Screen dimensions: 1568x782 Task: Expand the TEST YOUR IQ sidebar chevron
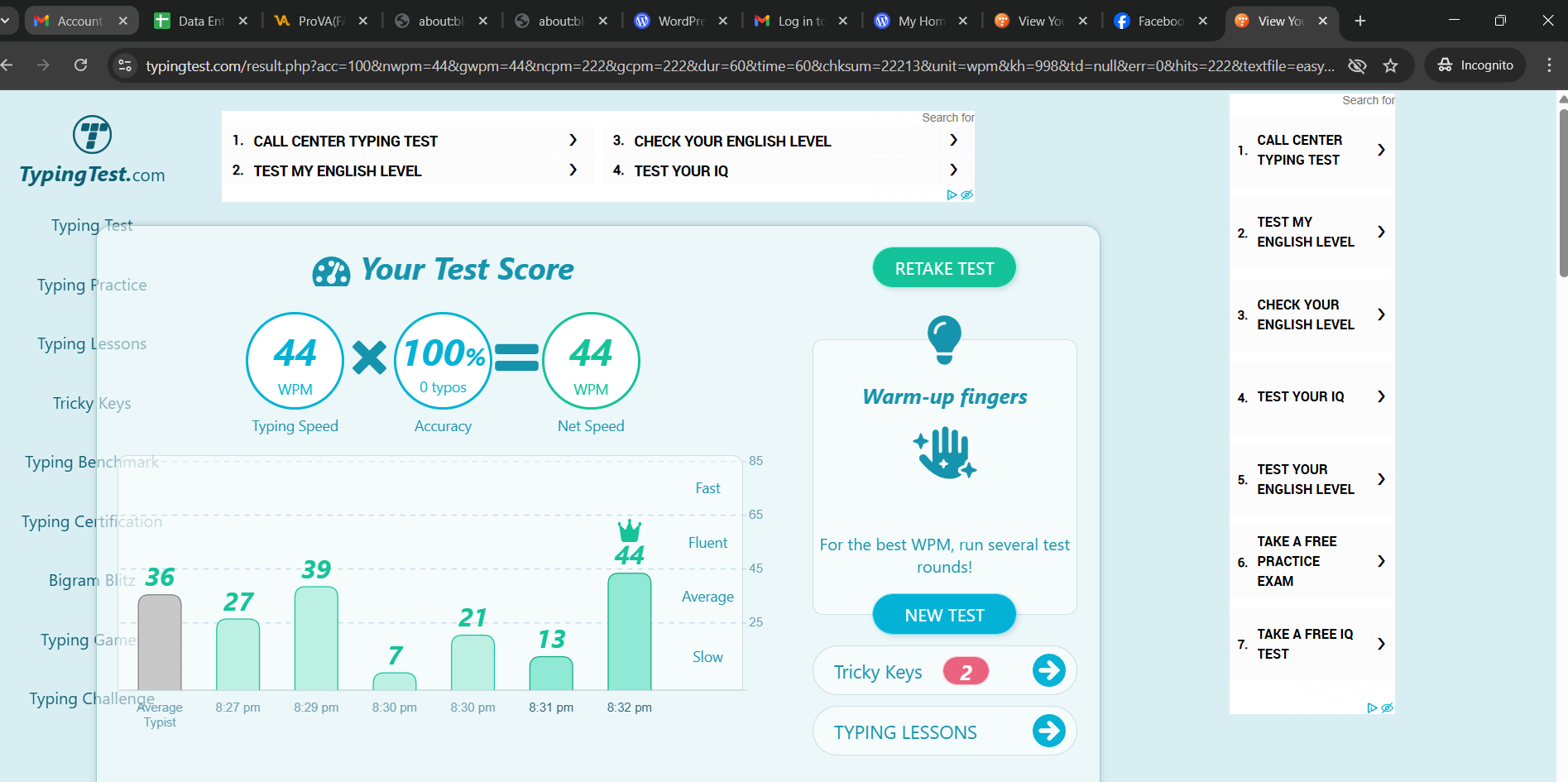coord(1380,396)
